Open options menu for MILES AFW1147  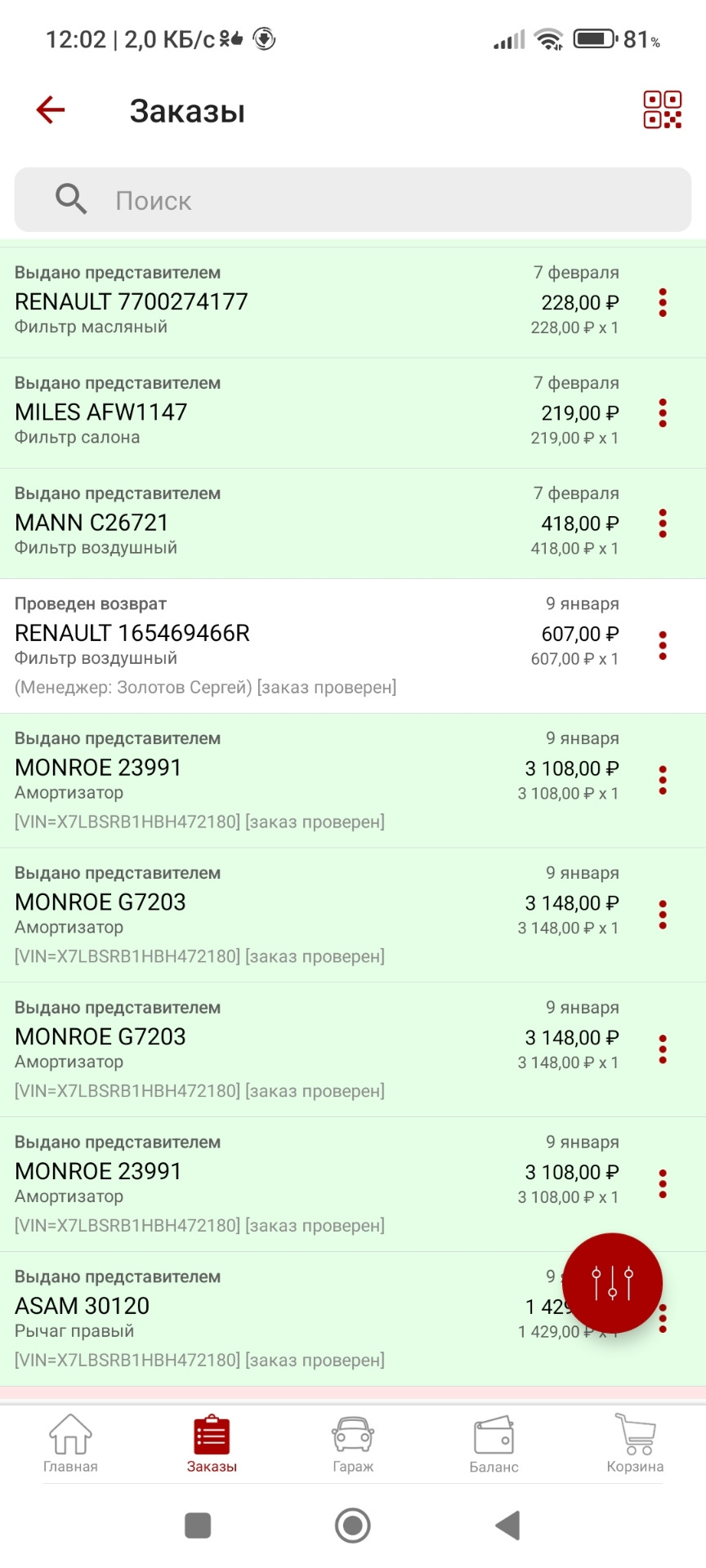point(663,413)
